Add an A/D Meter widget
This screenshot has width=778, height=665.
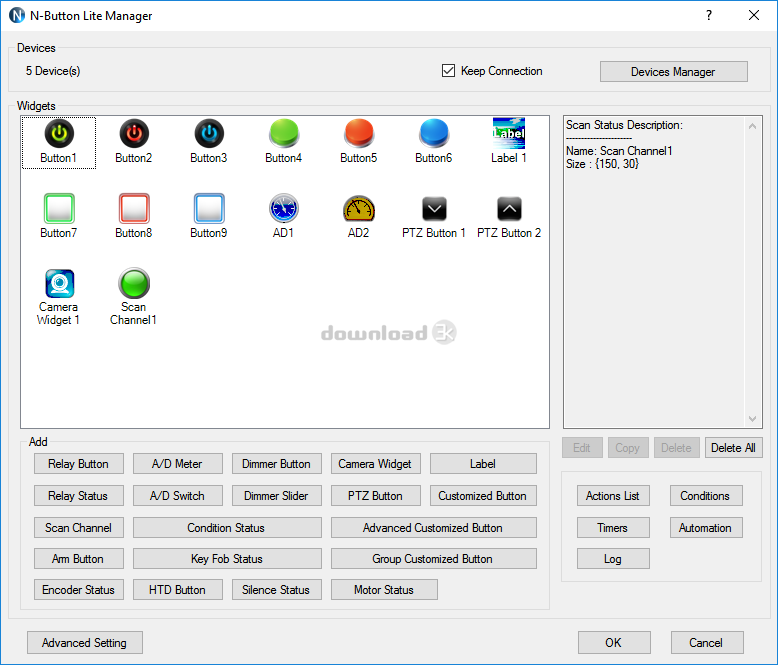coord(177,464)
